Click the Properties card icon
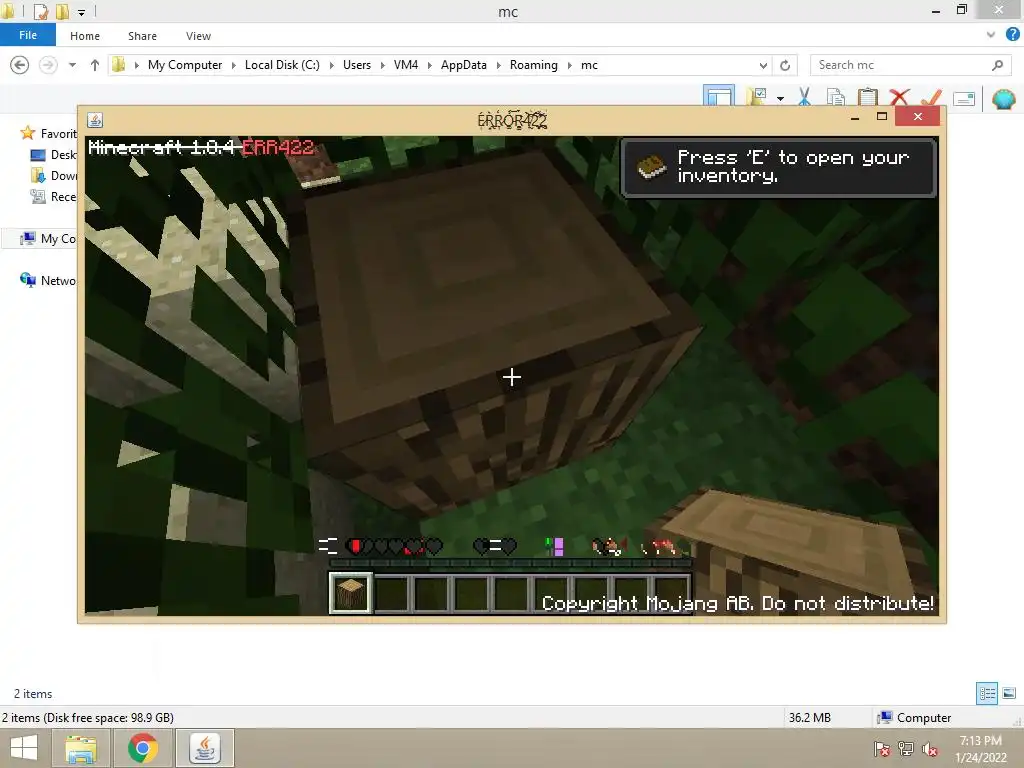This screenshot has height=768, width=1024. (964, 99)
